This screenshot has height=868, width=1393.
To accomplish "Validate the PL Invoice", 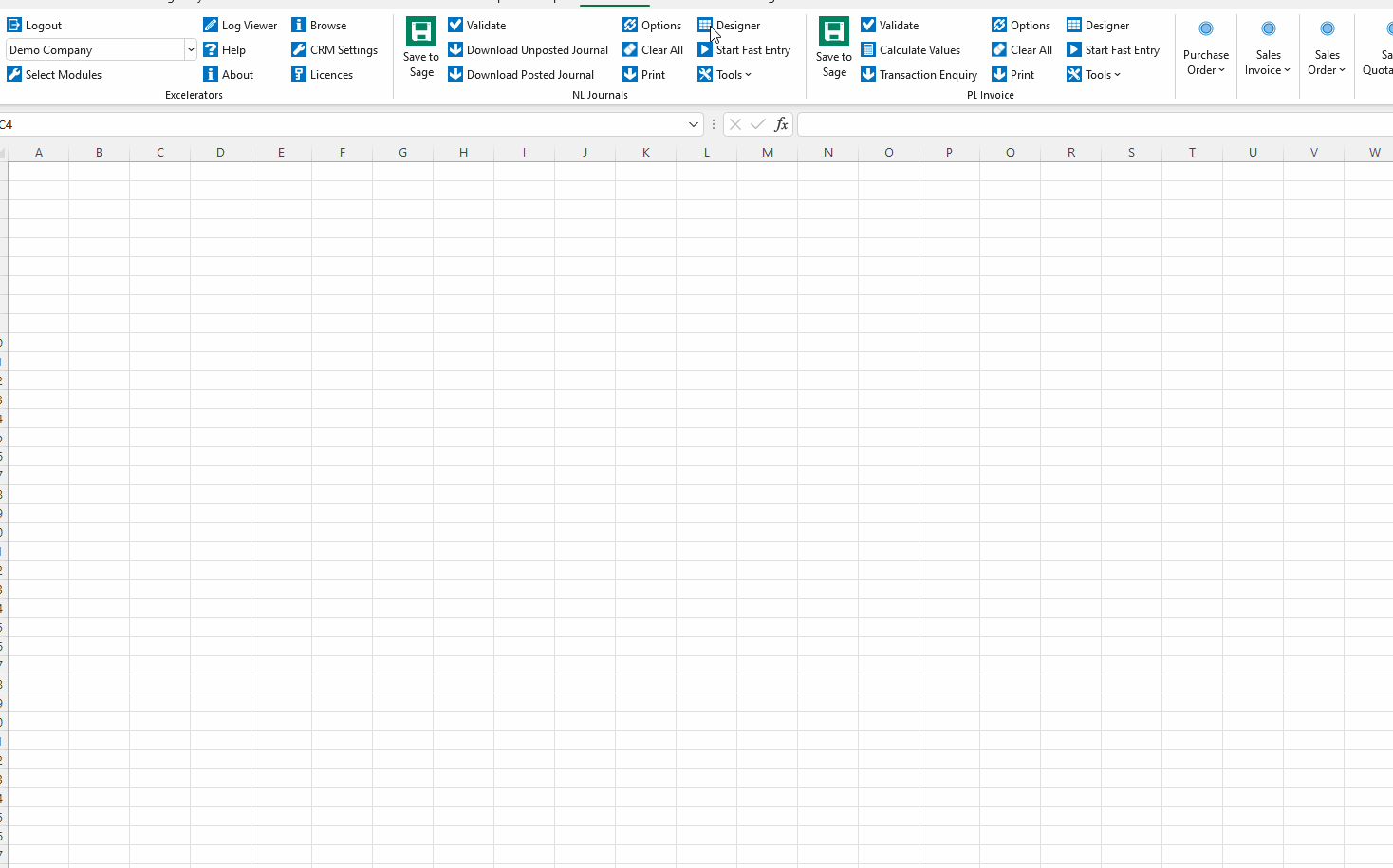I will pos(889,26).
